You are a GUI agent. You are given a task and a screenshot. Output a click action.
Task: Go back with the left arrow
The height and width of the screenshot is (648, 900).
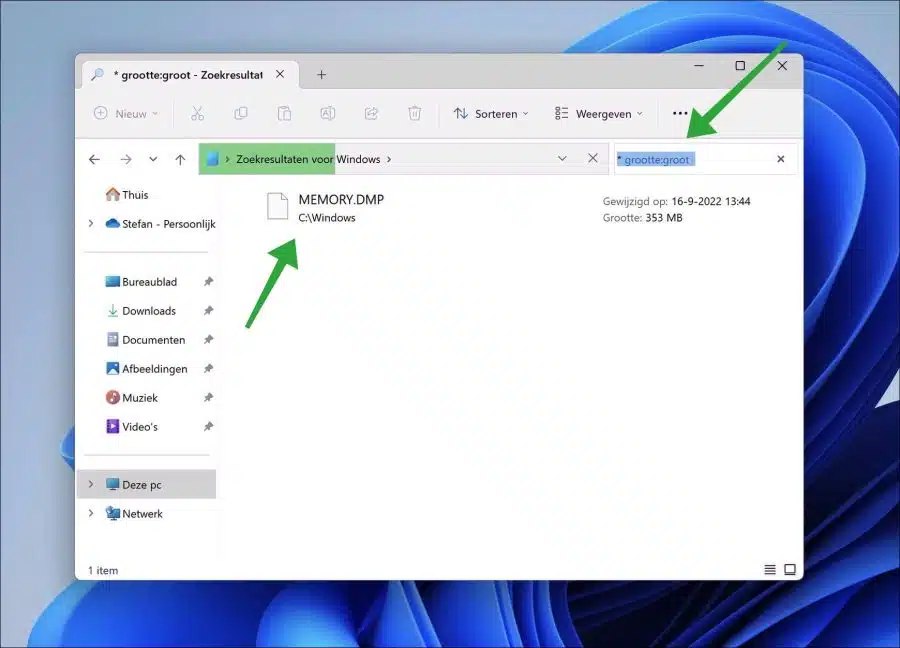click(95, 160)
